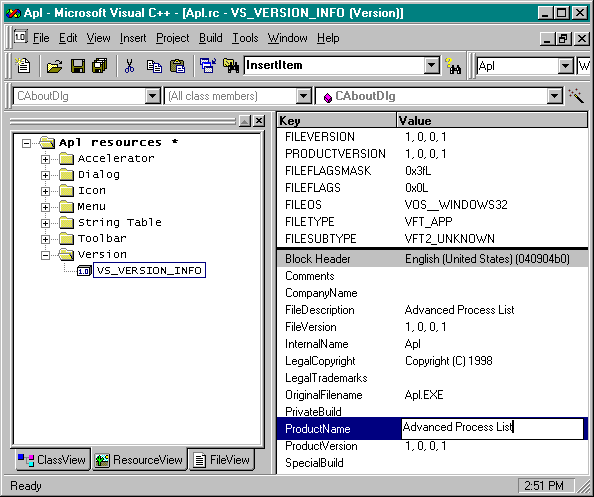Image resolution: width=594 pixels, height=497 pixels.
Task: Switch to the ResourceView tab
Action: tap(139, 459)
